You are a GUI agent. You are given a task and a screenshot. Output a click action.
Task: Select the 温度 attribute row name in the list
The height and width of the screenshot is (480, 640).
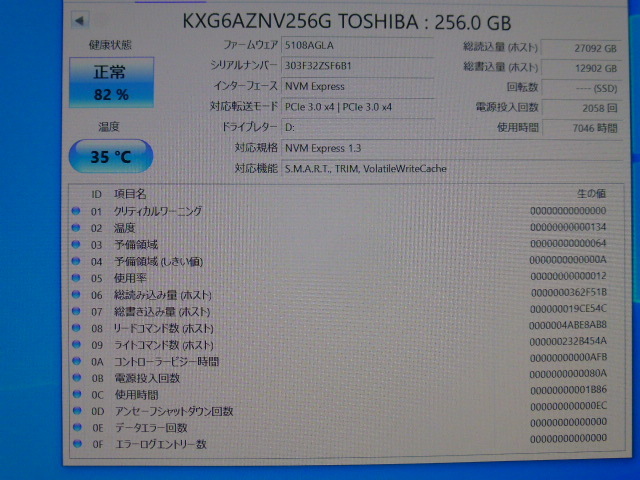click(124, 228)
